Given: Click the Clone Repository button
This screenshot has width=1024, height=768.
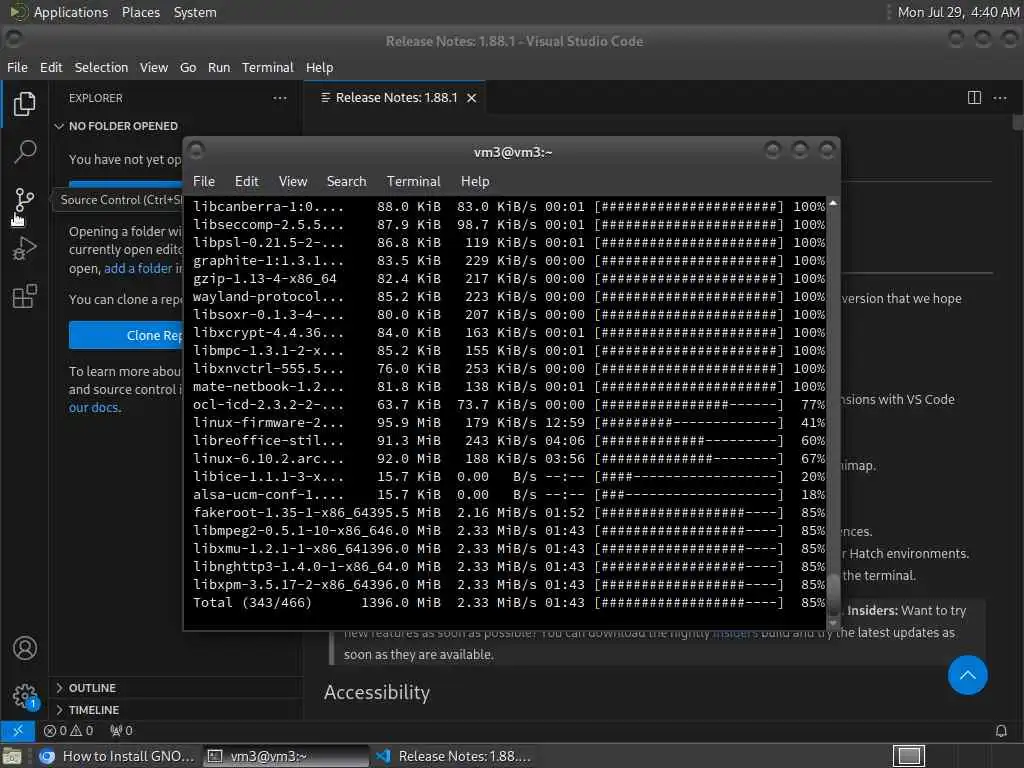Looking at the screenshot, I should [126, 335].
